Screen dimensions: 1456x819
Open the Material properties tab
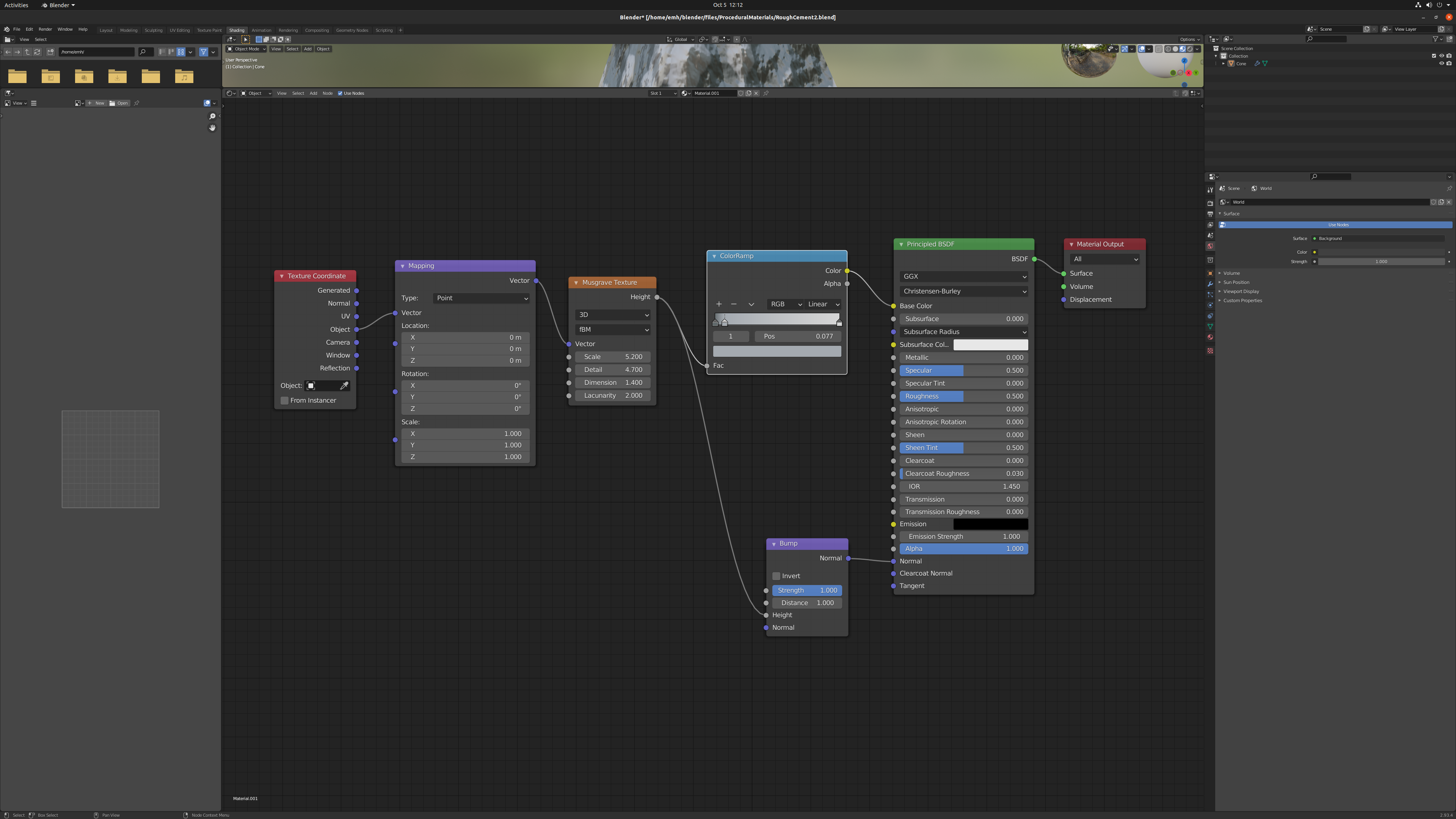[1210, 337]
